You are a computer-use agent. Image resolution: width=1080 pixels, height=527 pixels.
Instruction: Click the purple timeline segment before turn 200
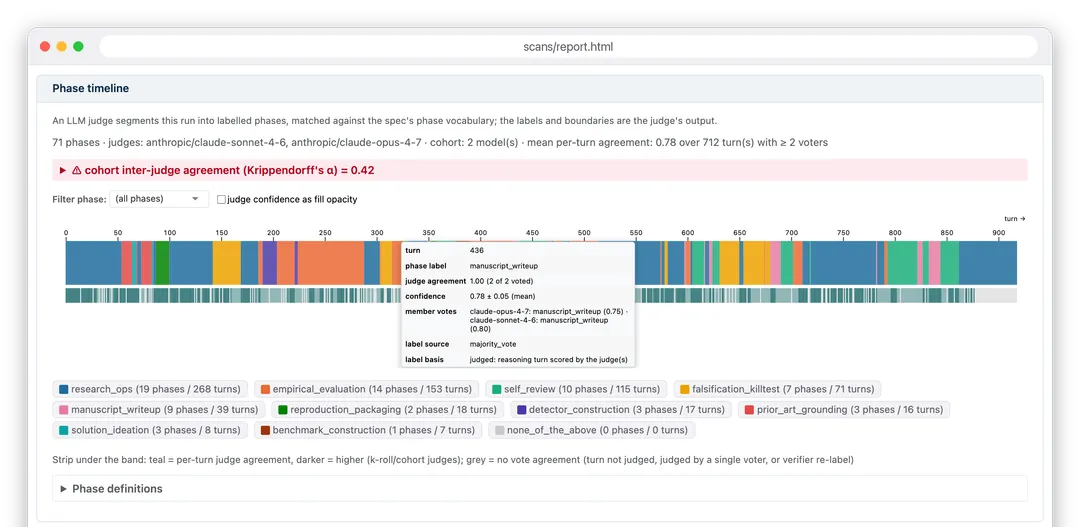point(269,262)
